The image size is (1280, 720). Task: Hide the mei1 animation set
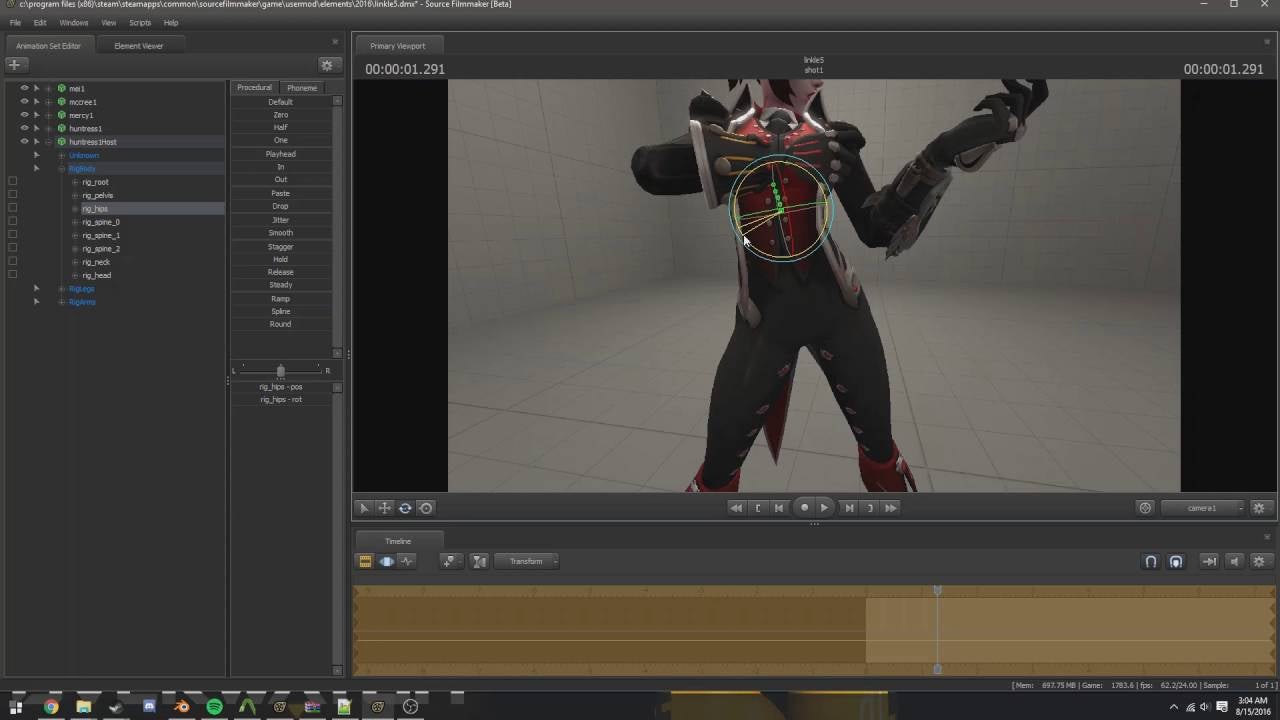pyautogui.click(x=24, y=88)
